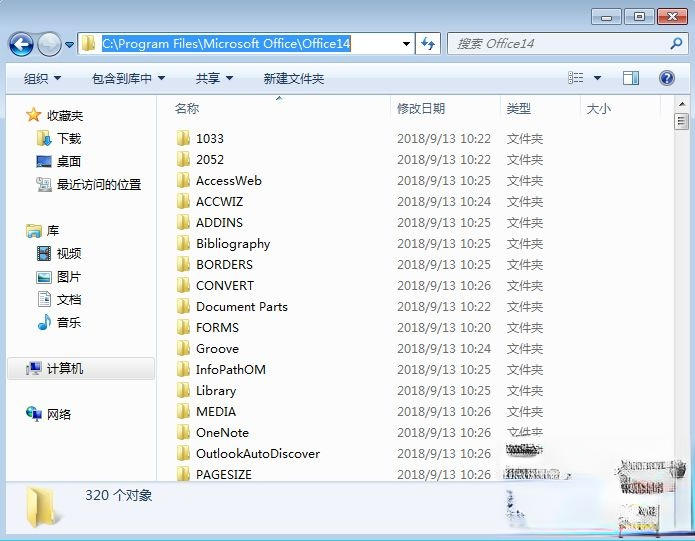The image size is (695, 541).
Task: Change view with the view icon
Action: coord(575,78)
